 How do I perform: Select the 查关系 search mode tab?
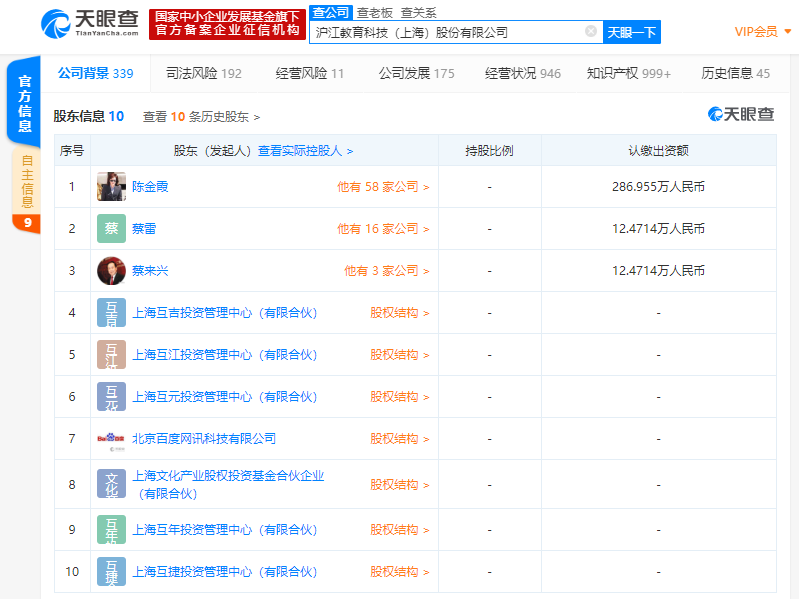tap(418, 13)
